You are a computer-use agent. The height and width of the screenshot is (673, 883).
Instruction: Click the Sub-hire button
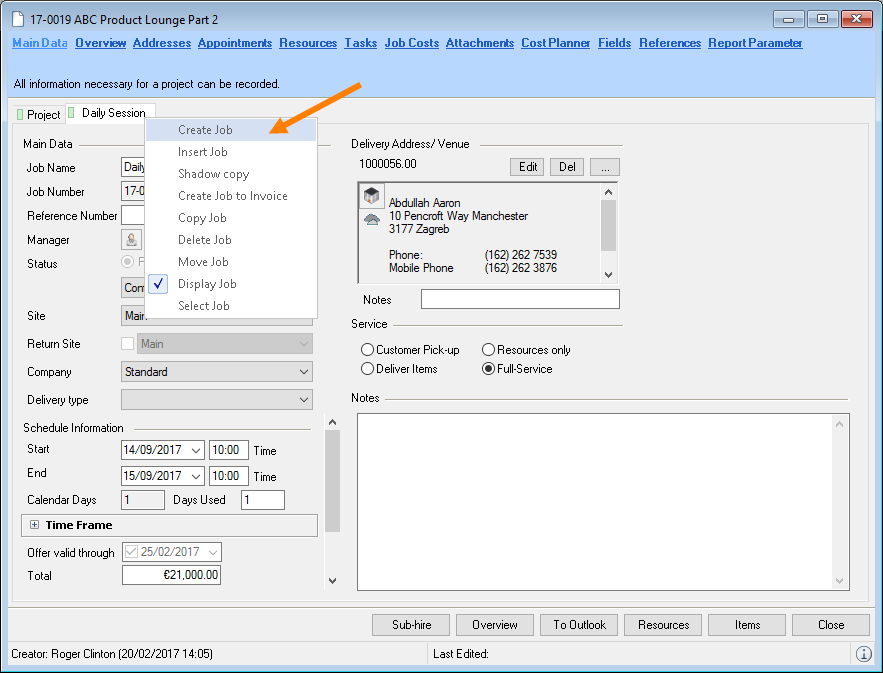pos(411,625)
